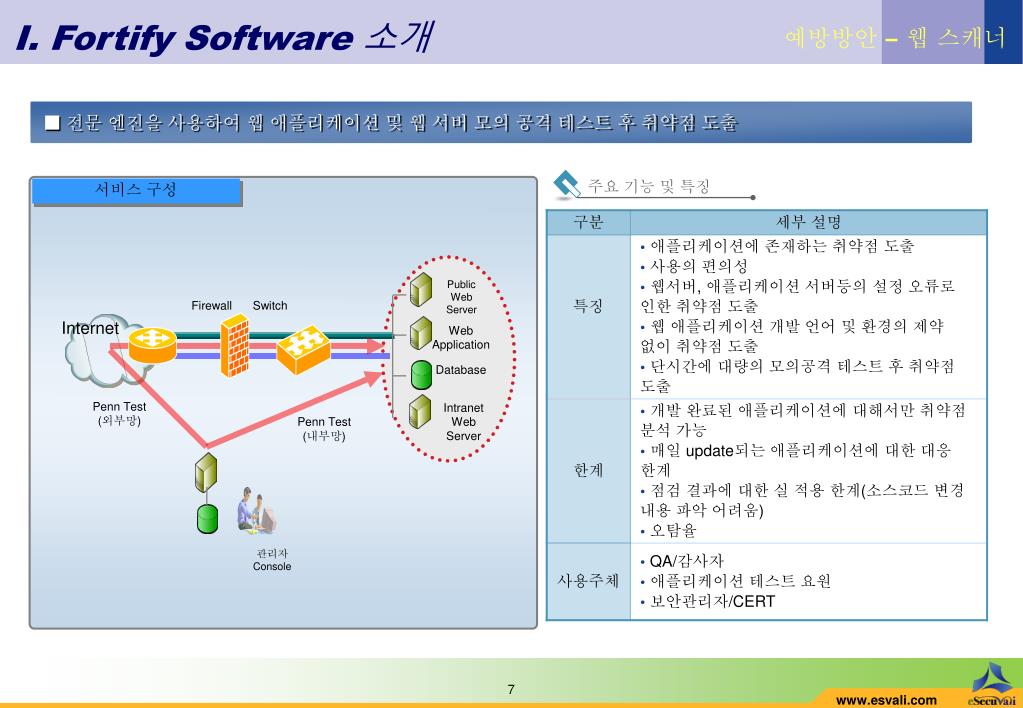Click the 세부 설명 table header
Screen dimensions: 1023x708
pos(808,222)
